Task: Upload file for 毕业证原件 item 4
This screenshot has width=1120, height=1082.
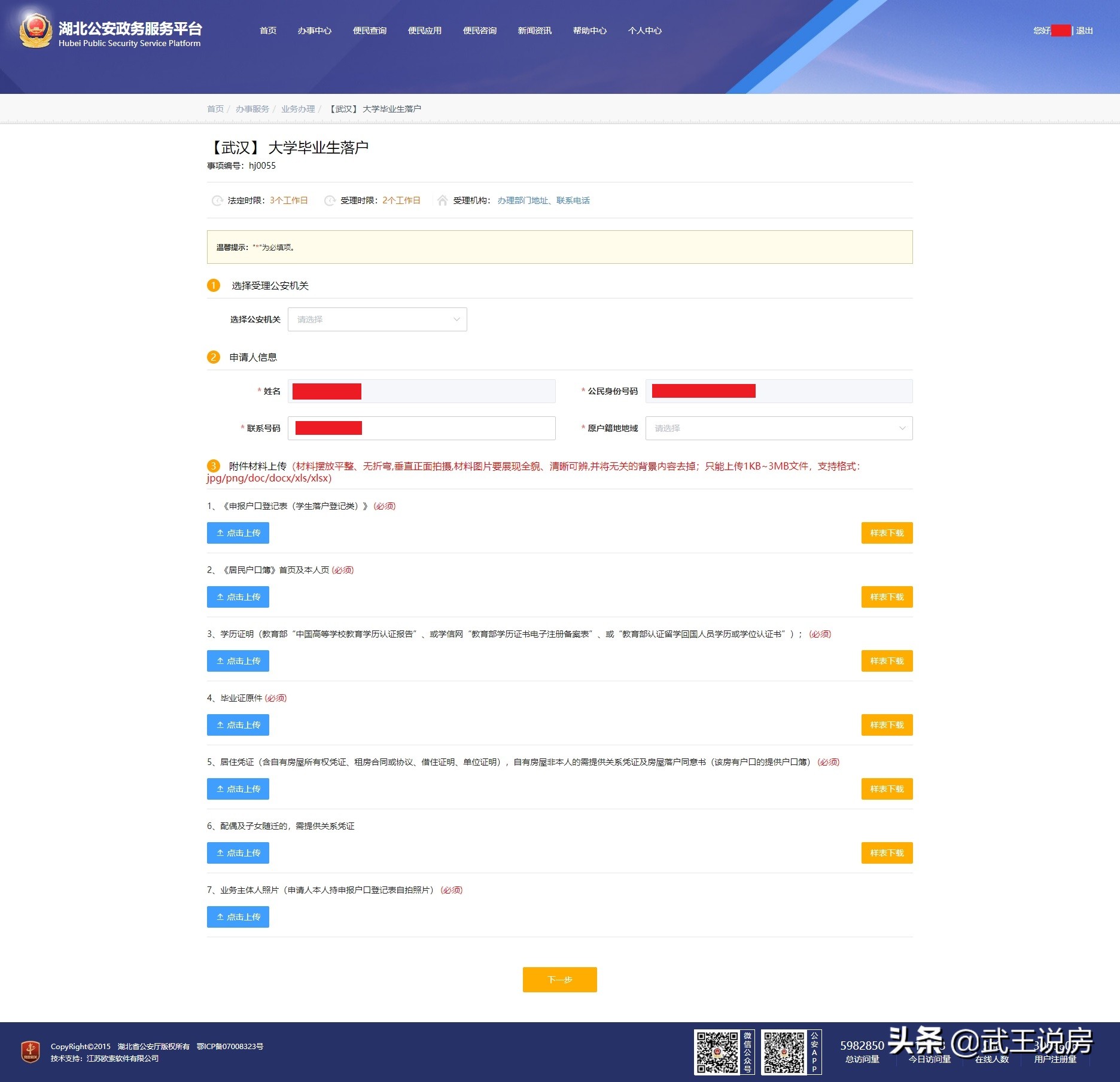Action: click(x=238, y=725)
